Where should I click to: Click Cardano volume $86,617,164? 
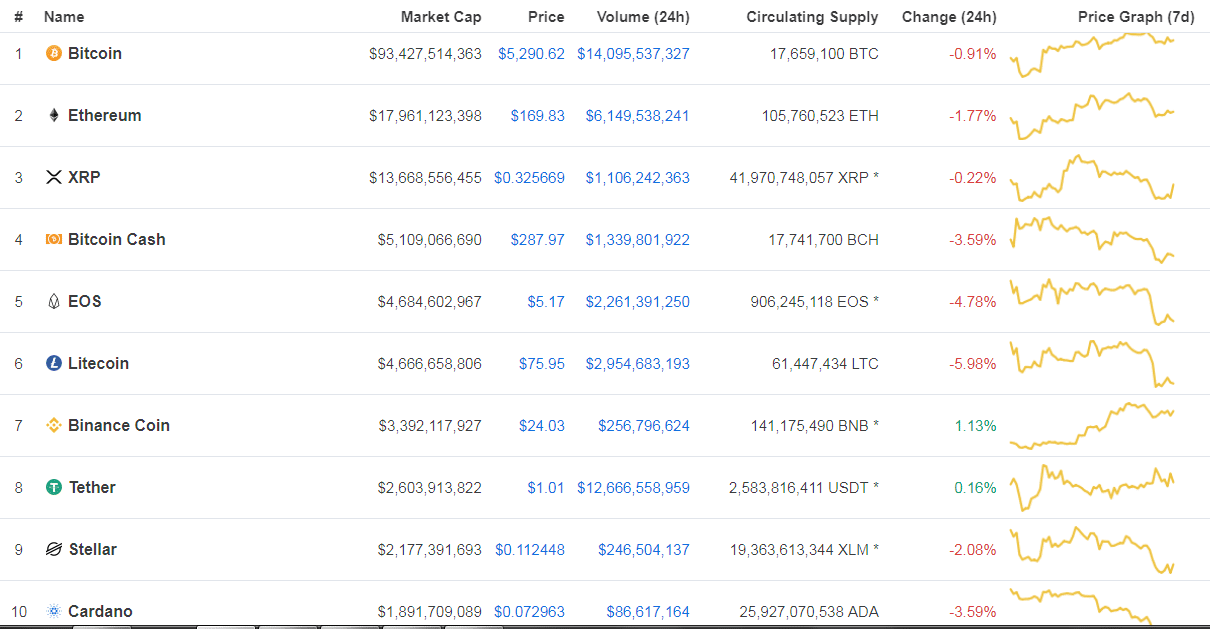coord(648,611)
